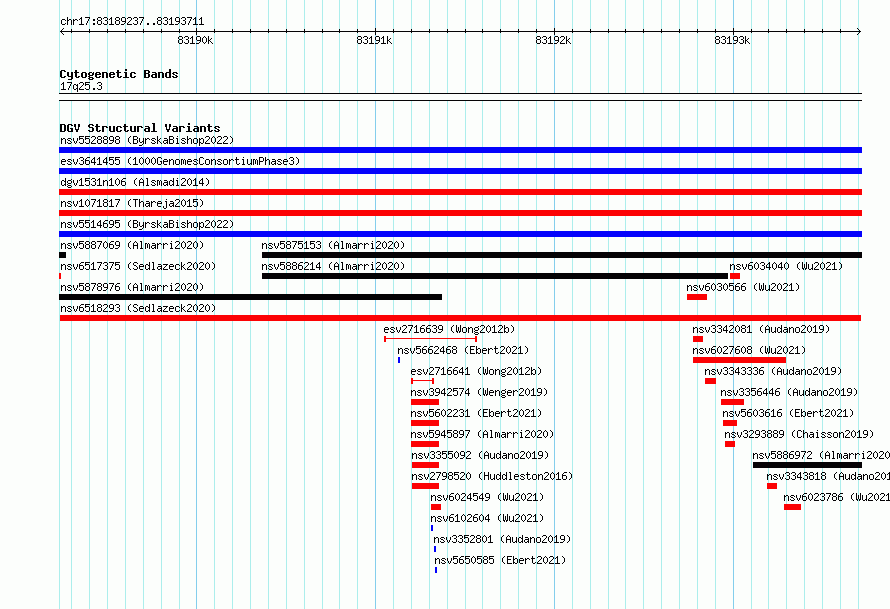
Task: Open the nsv3942574 (Wenger2019) label
Action: 479,392
